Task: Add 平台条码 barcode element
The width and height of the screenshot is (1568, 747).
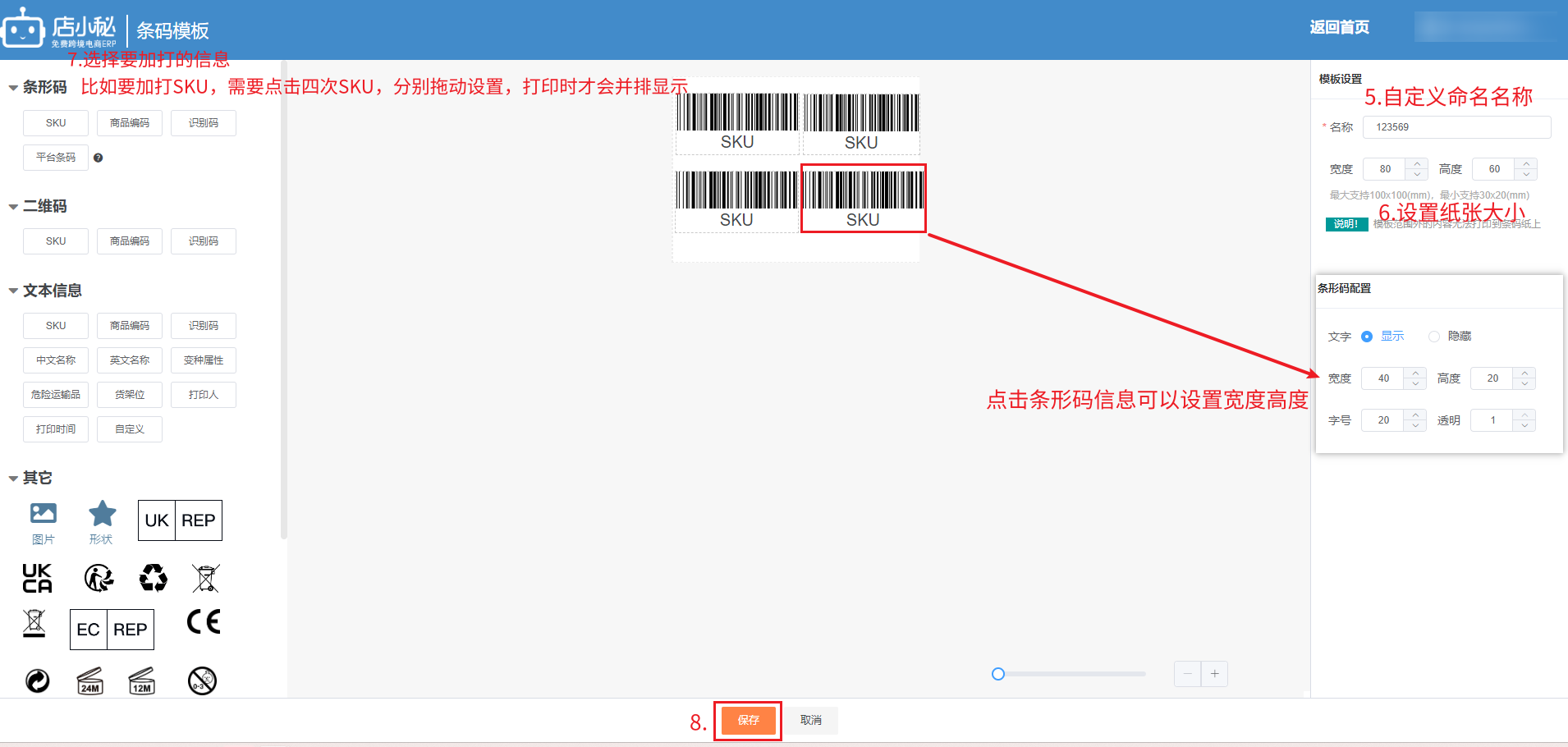Action: pyautogui.click(x=56, y=158)
